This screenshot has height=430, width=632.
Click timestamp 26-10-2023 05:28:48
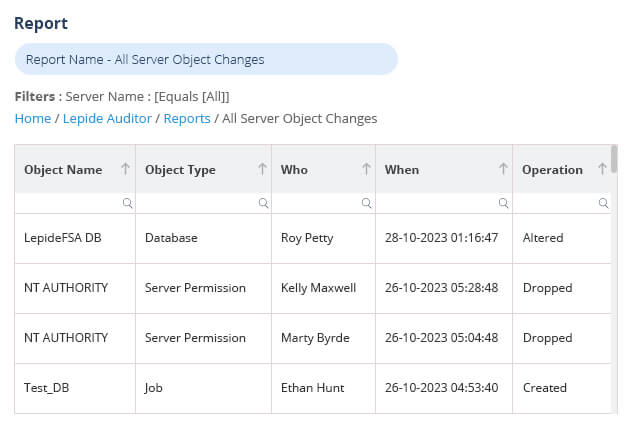pyautogui.click(x=441, y=288)
